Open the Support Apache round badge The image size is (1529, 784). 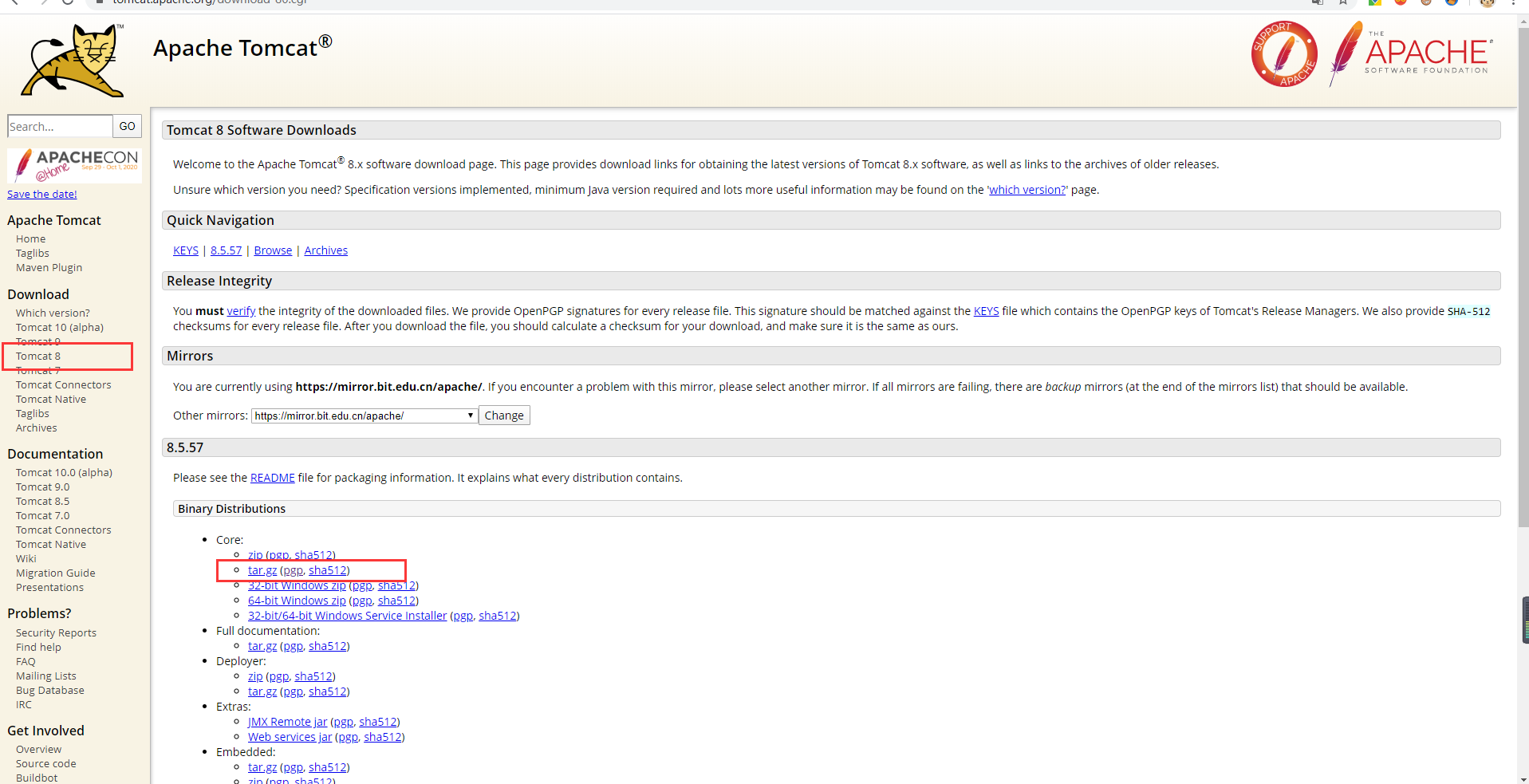pos(1284,54)
